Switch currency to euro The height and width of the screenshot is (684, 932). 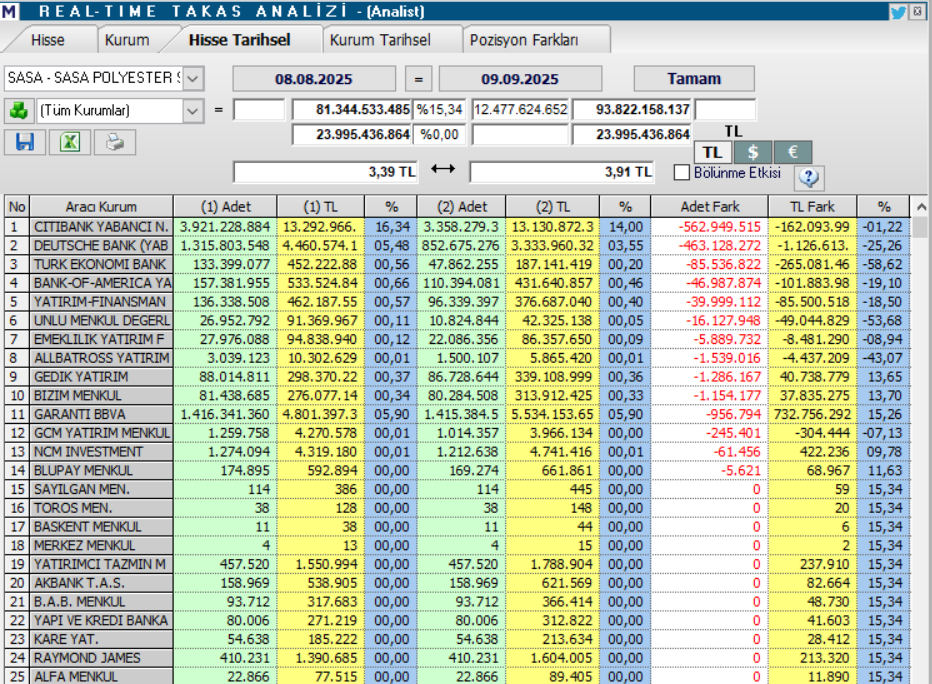point(793,153)
